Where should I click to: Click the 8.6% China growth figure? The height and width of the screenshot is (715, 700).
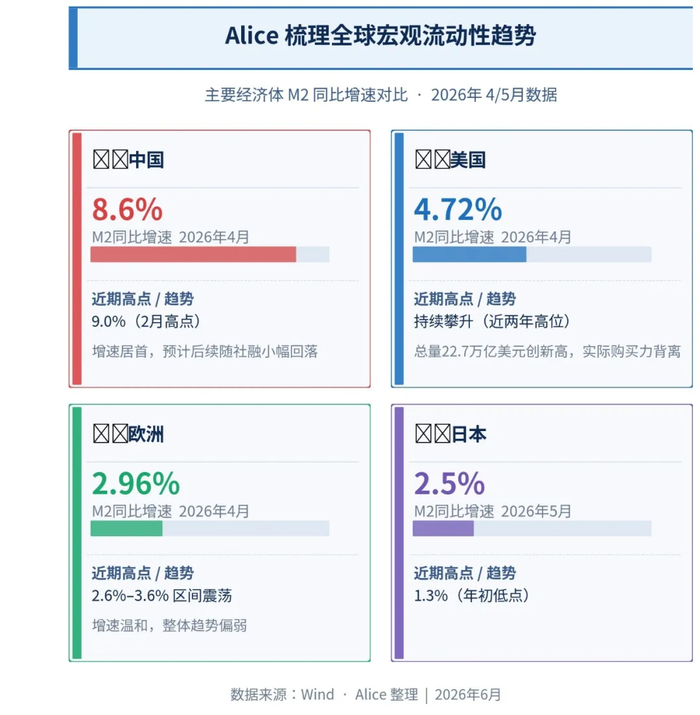pos(127,209)
